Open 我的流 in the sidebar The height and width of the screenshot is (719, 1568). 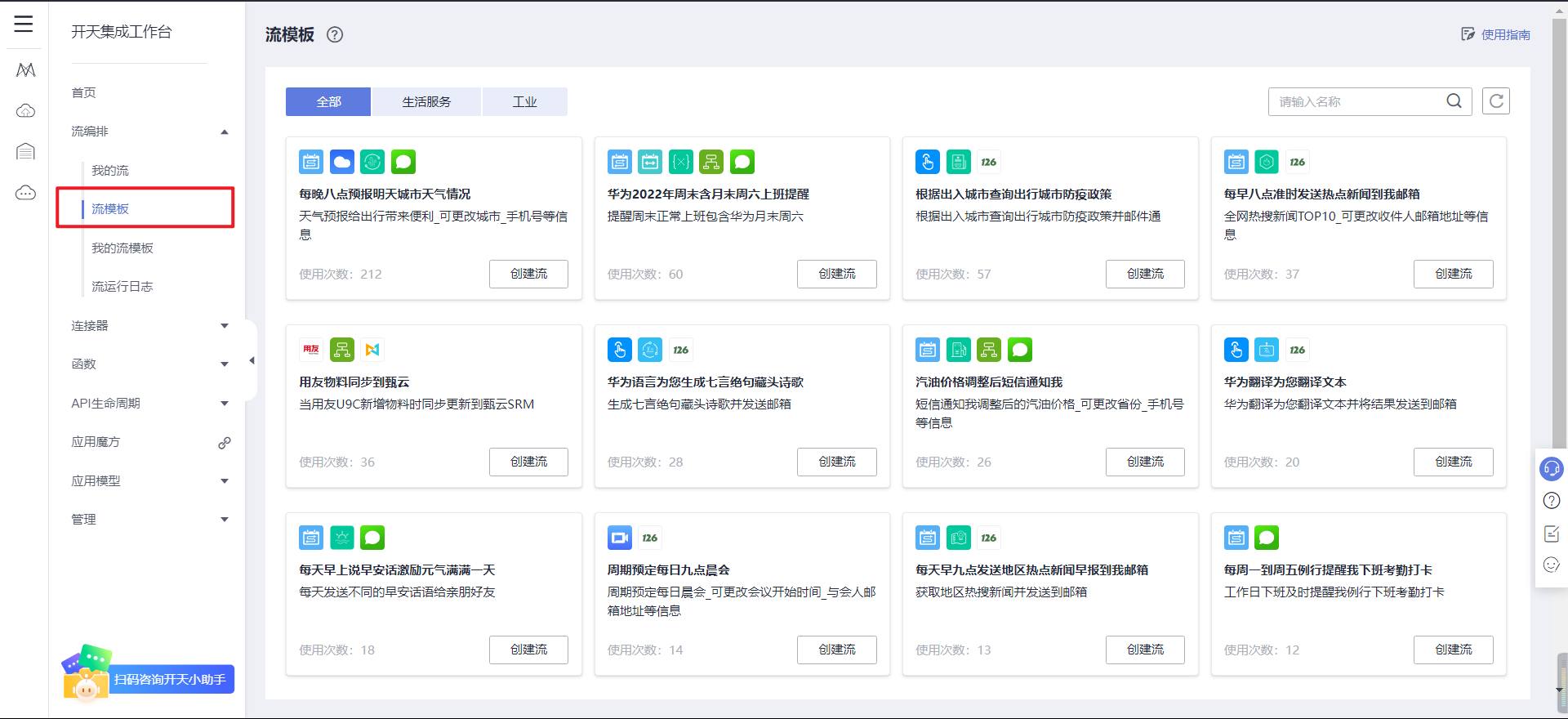coord(110,171)
